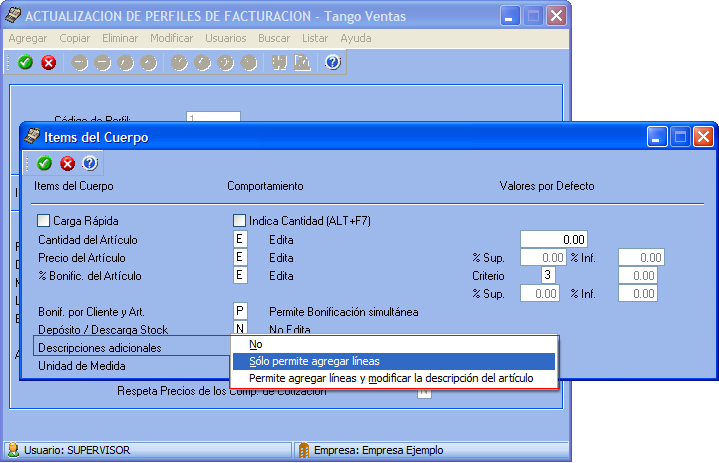Click Bonif. por Cliente y Art. field 'P'
The width and height of the screenshot is (719, 463).
240,311
